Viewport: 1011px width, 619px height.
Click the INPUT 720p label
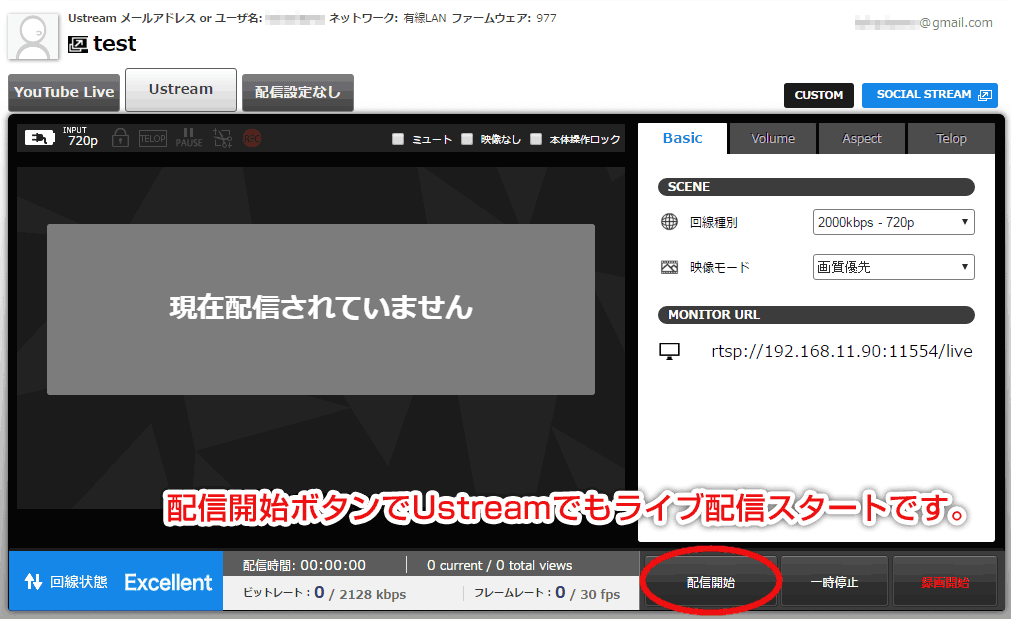pyautogui.click(x=81, y=137)
